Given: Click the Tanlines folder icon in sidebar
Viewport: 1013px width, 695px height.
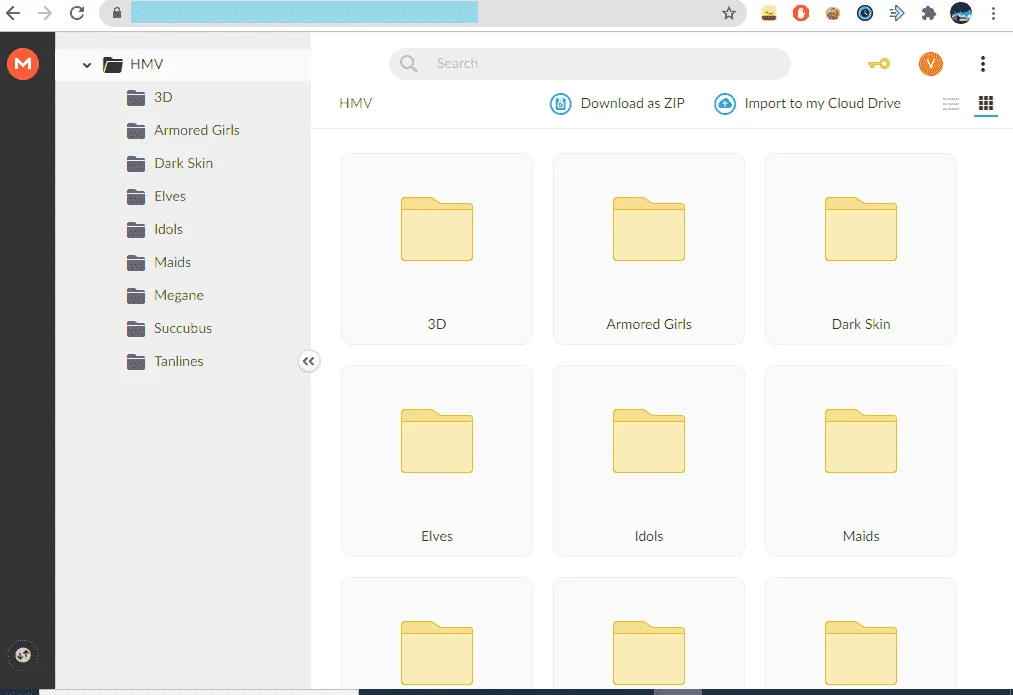Looking at the screenshot, I should [136, 361].
